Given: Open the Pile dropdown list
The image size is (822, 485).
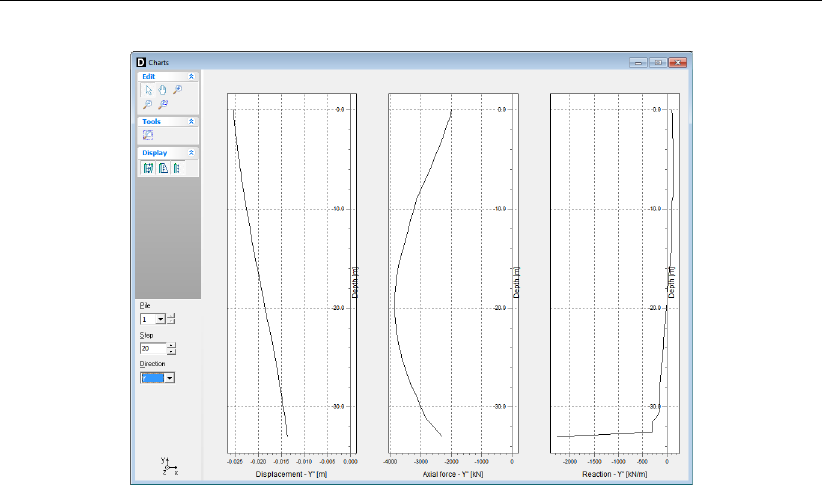Looking at the screenshot, I should tap(160, 319).
